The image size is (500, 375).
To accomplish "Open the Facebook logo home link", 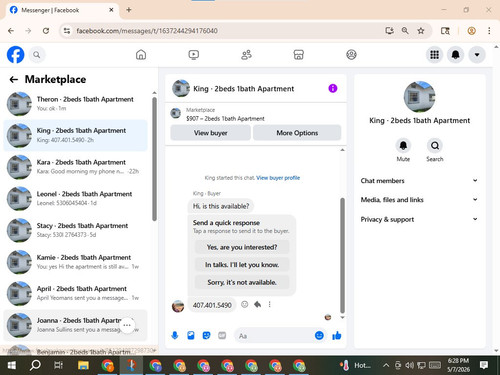I will 15,55.
